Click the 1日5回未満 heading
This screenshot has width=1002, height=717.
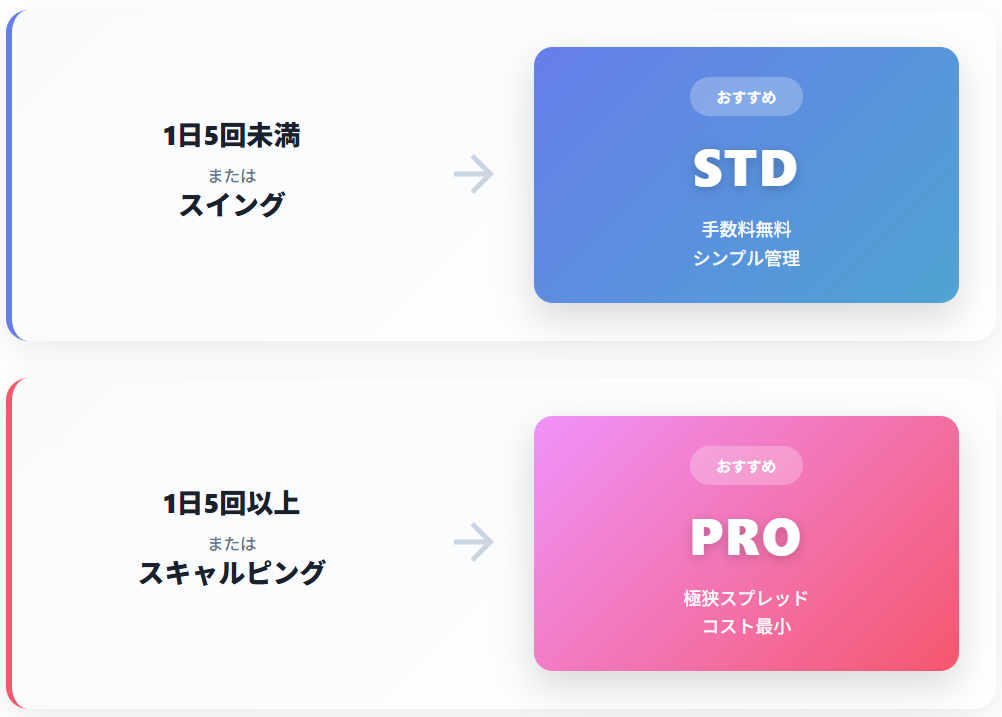pos(232,136)
